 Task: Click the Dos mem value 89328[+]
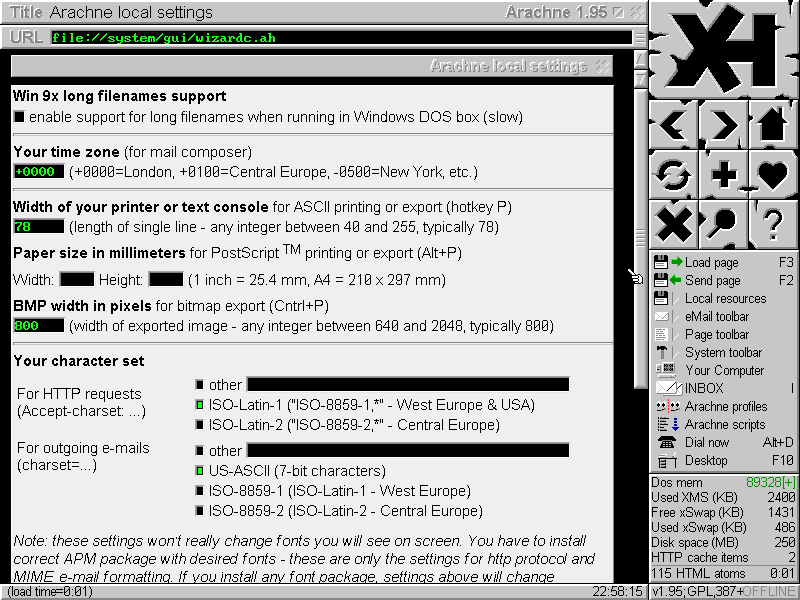point(770,483)
